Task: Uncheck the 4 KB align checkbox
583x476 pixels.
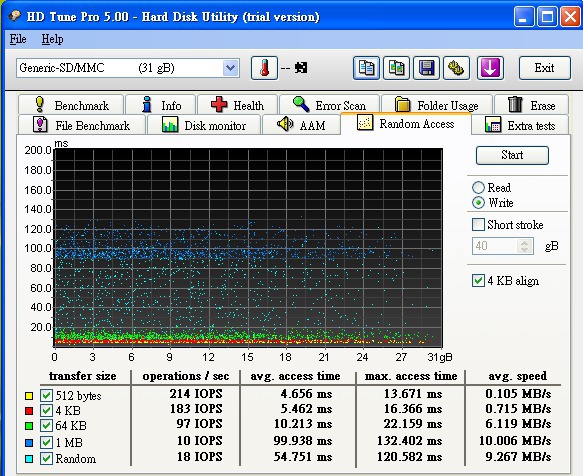Action: 478,280
